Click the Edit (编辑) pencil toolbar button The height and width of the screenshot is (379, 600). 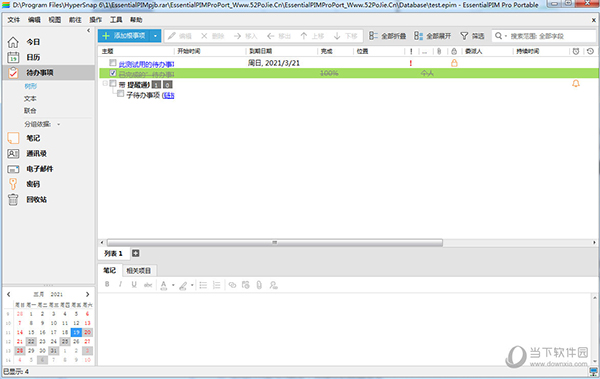179,36
